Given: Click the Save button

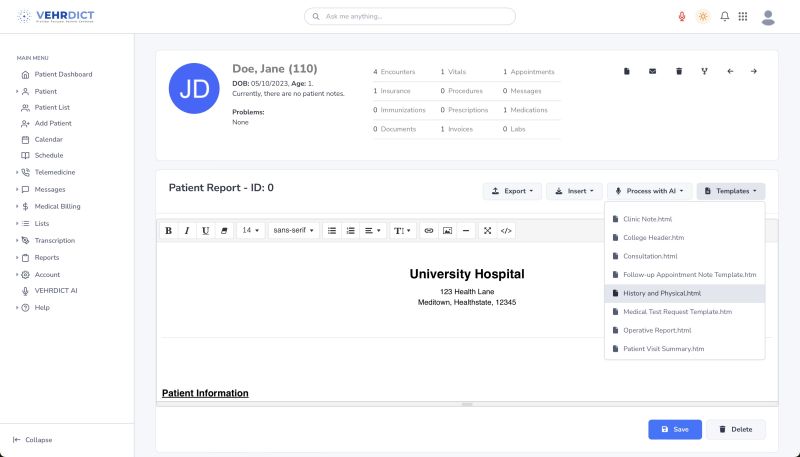Looking at the screenshot, I should click(674, 429).
